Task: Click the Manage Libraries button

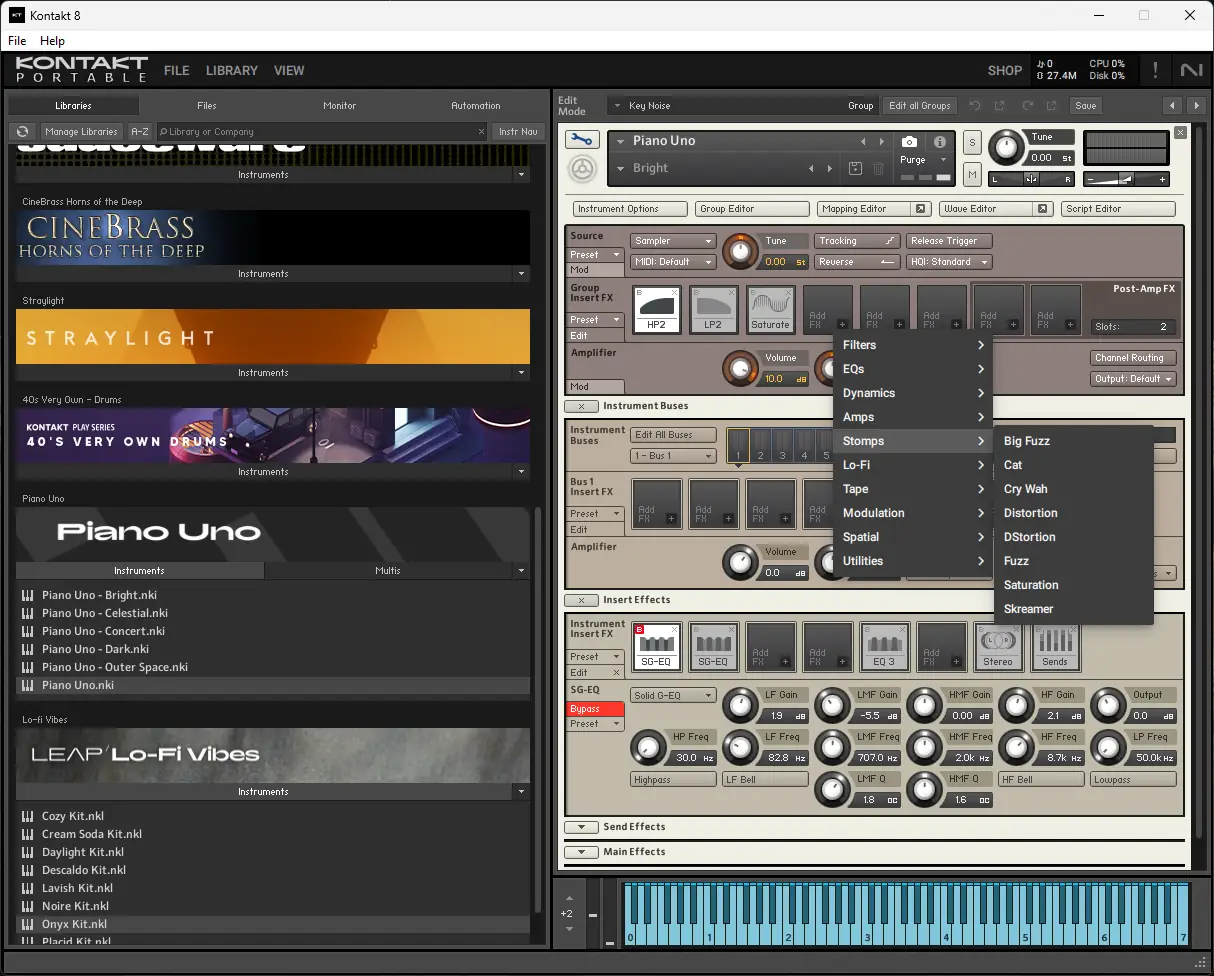Action: (x=81, y=131)
